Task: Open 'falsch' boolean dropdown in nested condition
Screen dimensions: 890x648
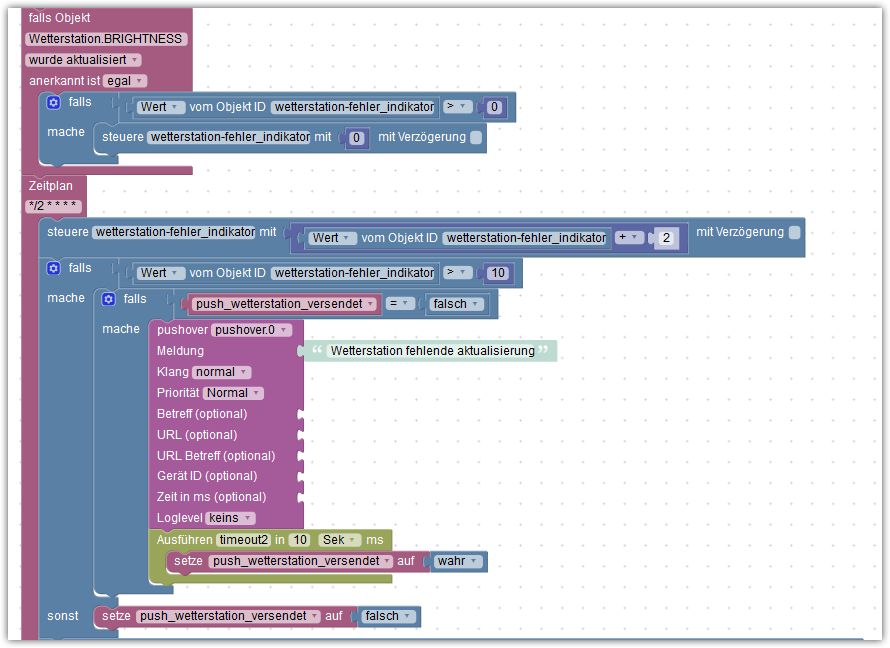Action: (457, 304)
